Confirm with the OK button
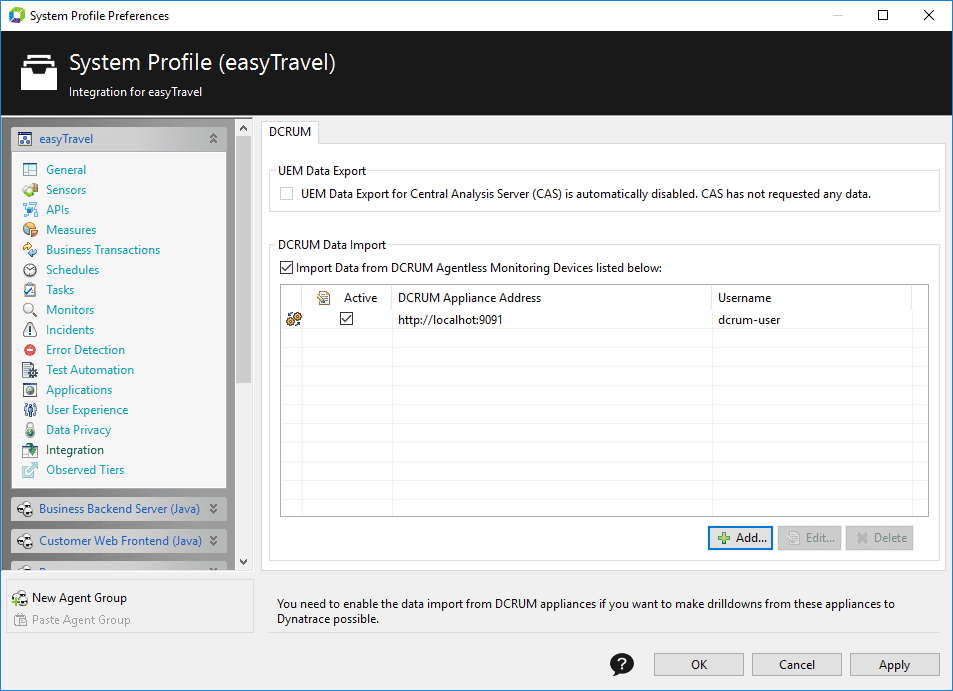The height and width of the screenshot is (691, 953). tap(699, 665)
